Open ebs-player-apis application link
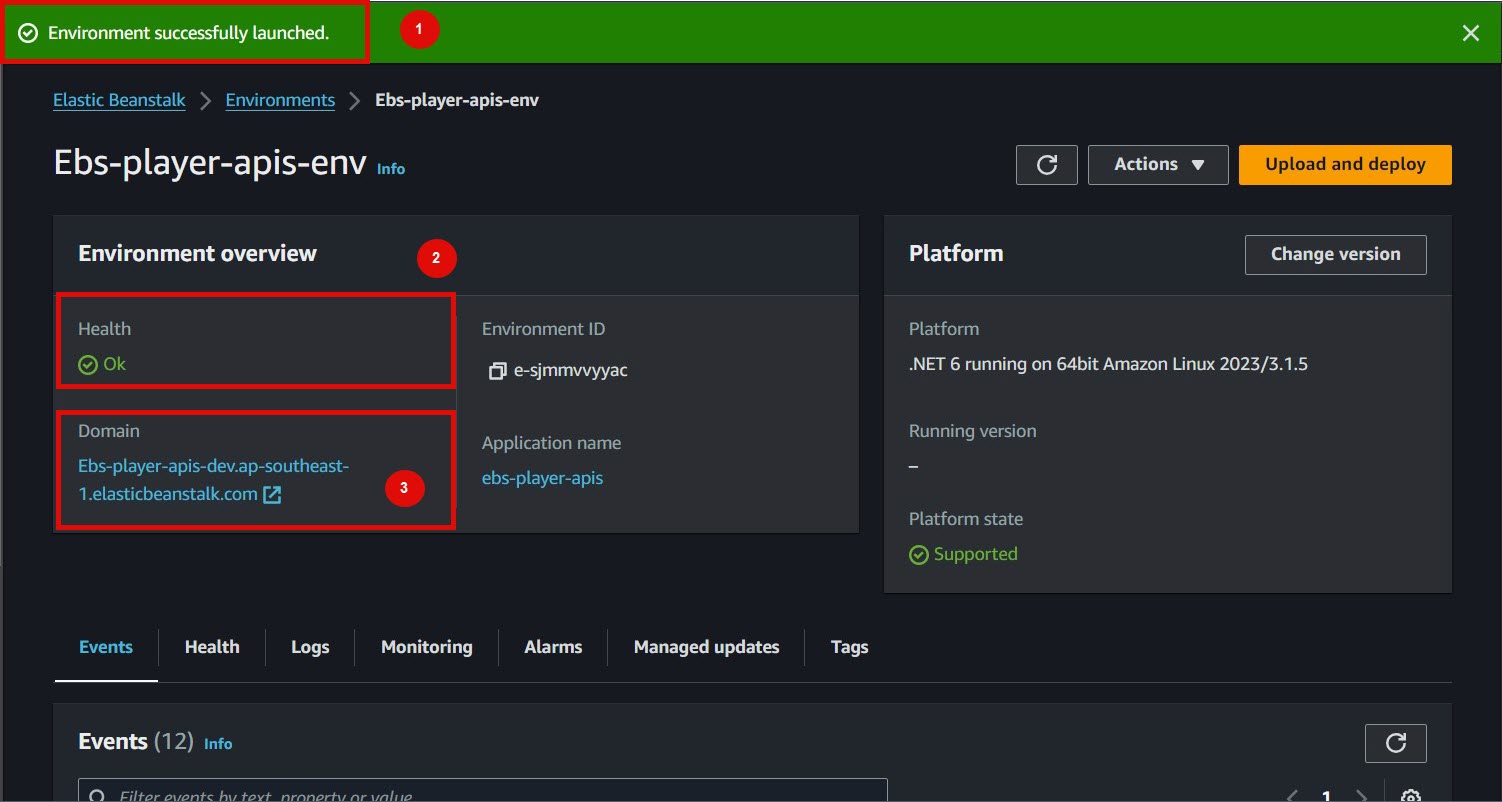 pyautogui.click(x=542, y=478)
